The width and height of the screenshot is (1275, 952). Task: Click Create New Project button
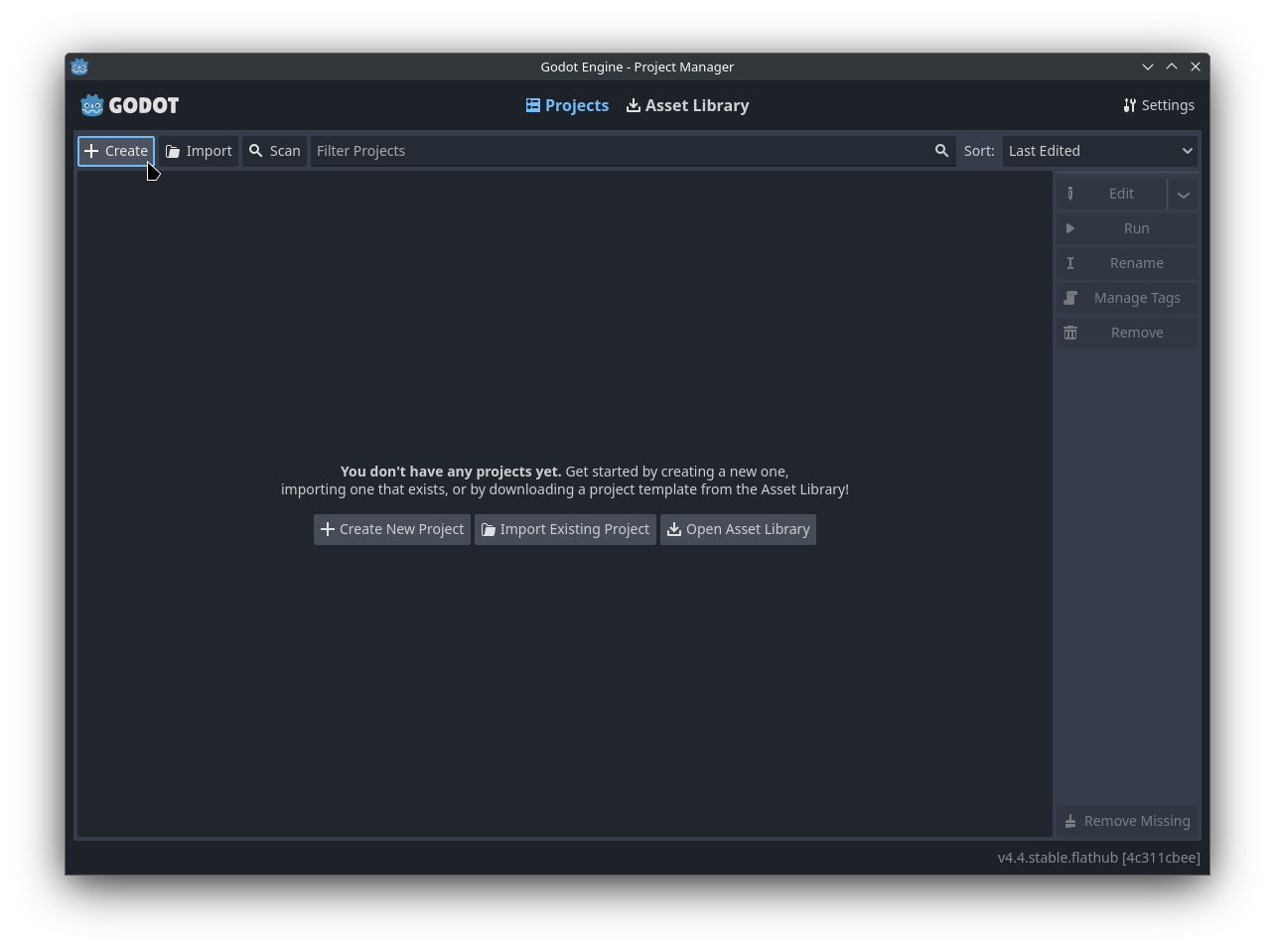pyautogui.click(x=392, y=529)
